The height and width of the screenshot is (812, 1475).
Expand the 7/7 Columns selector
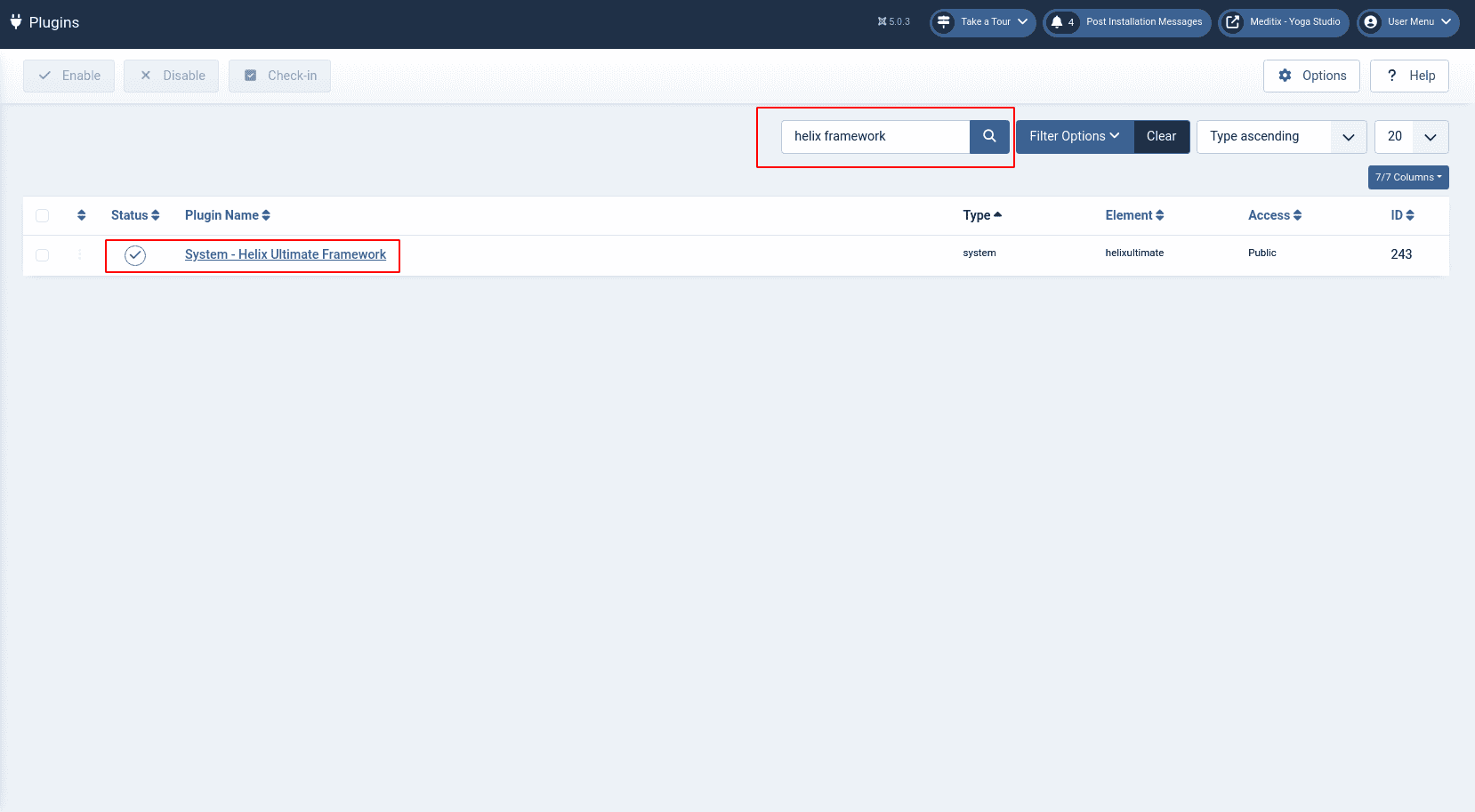(1407, 177)
